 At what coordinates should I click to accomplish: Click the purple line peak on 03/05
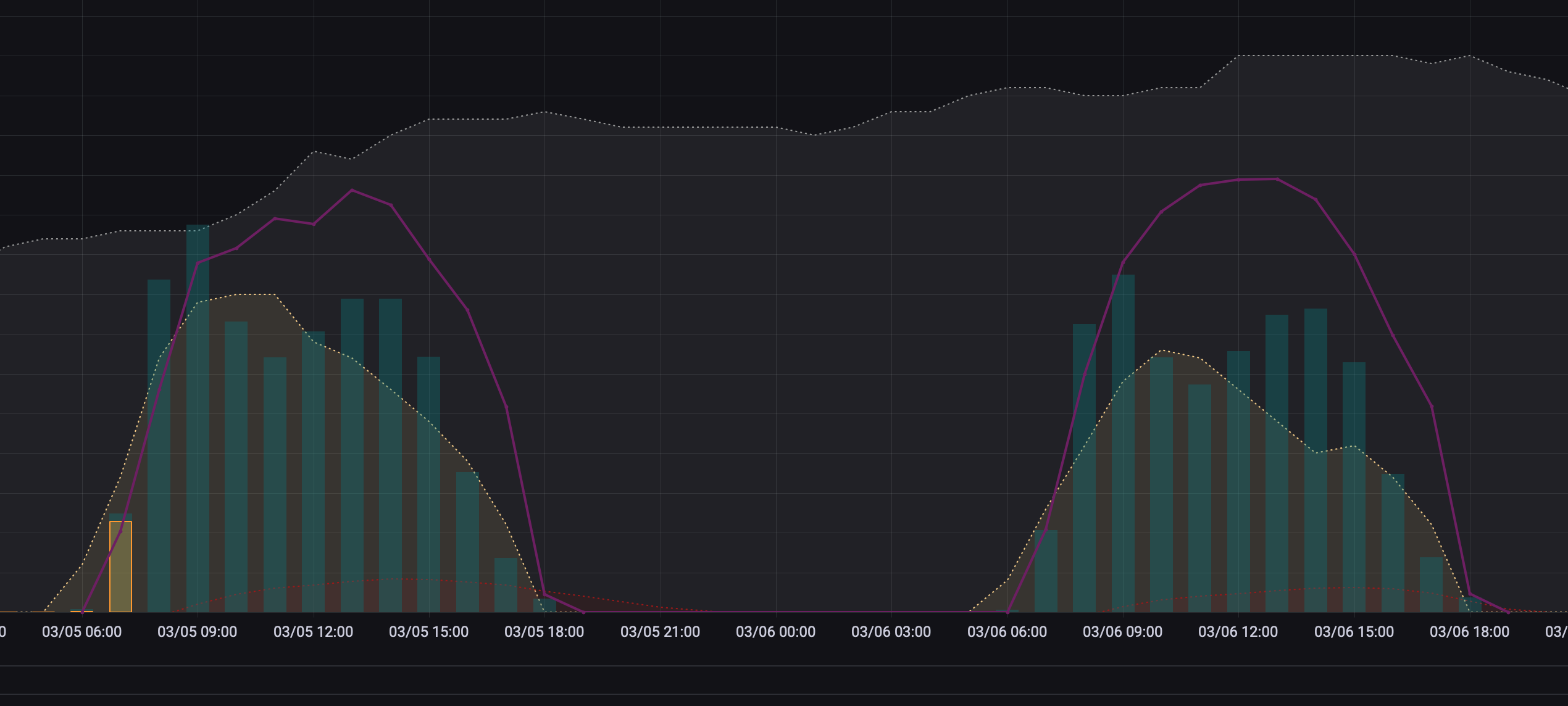[x=352, y=190]
